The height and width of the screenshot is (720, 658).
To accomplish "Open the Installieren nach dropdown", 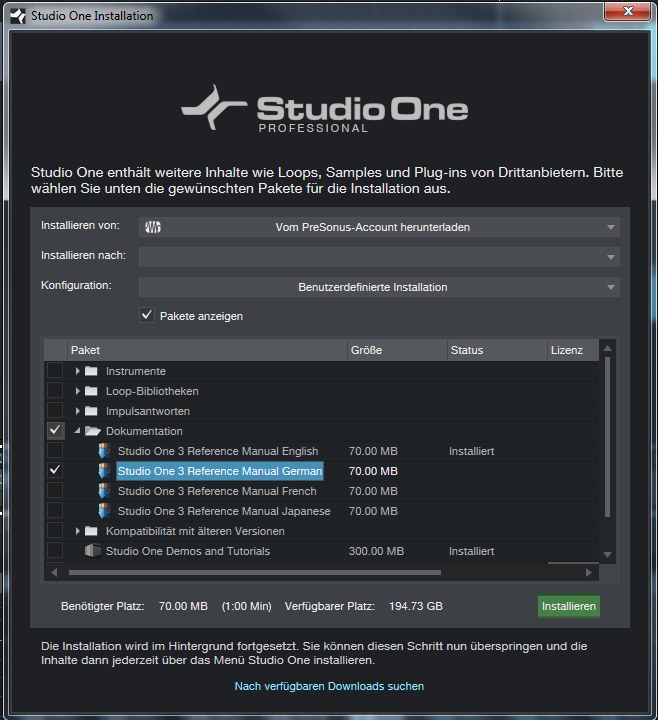I will [379, 257].
